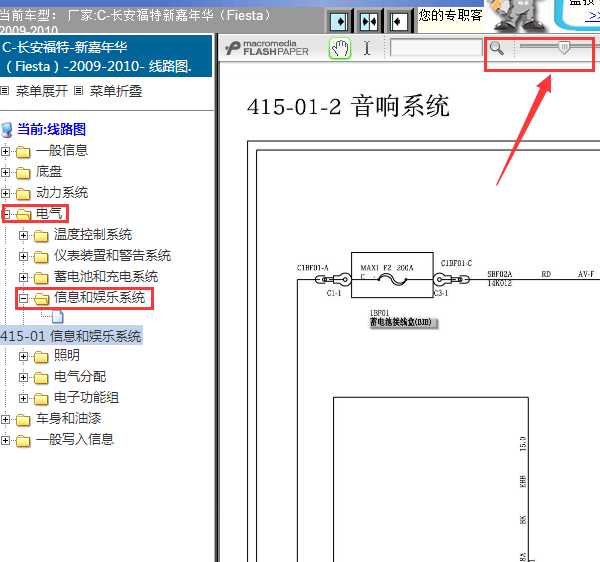Click the 菜单展开 link
Screen dimensions: 600x562
click(x=42, y=91)
